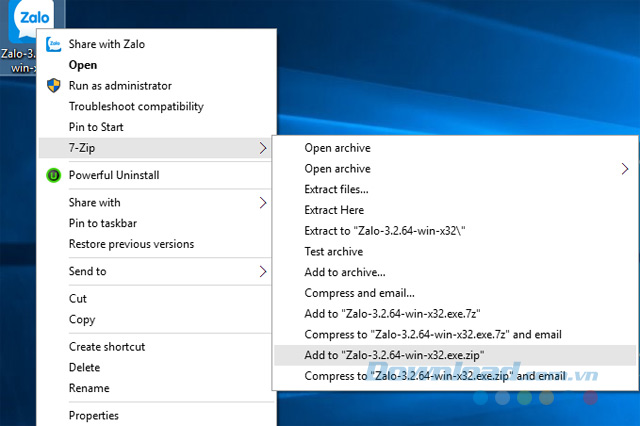Click the Run as administrator shield icon
640x426 pixels.
pos(54,86)
